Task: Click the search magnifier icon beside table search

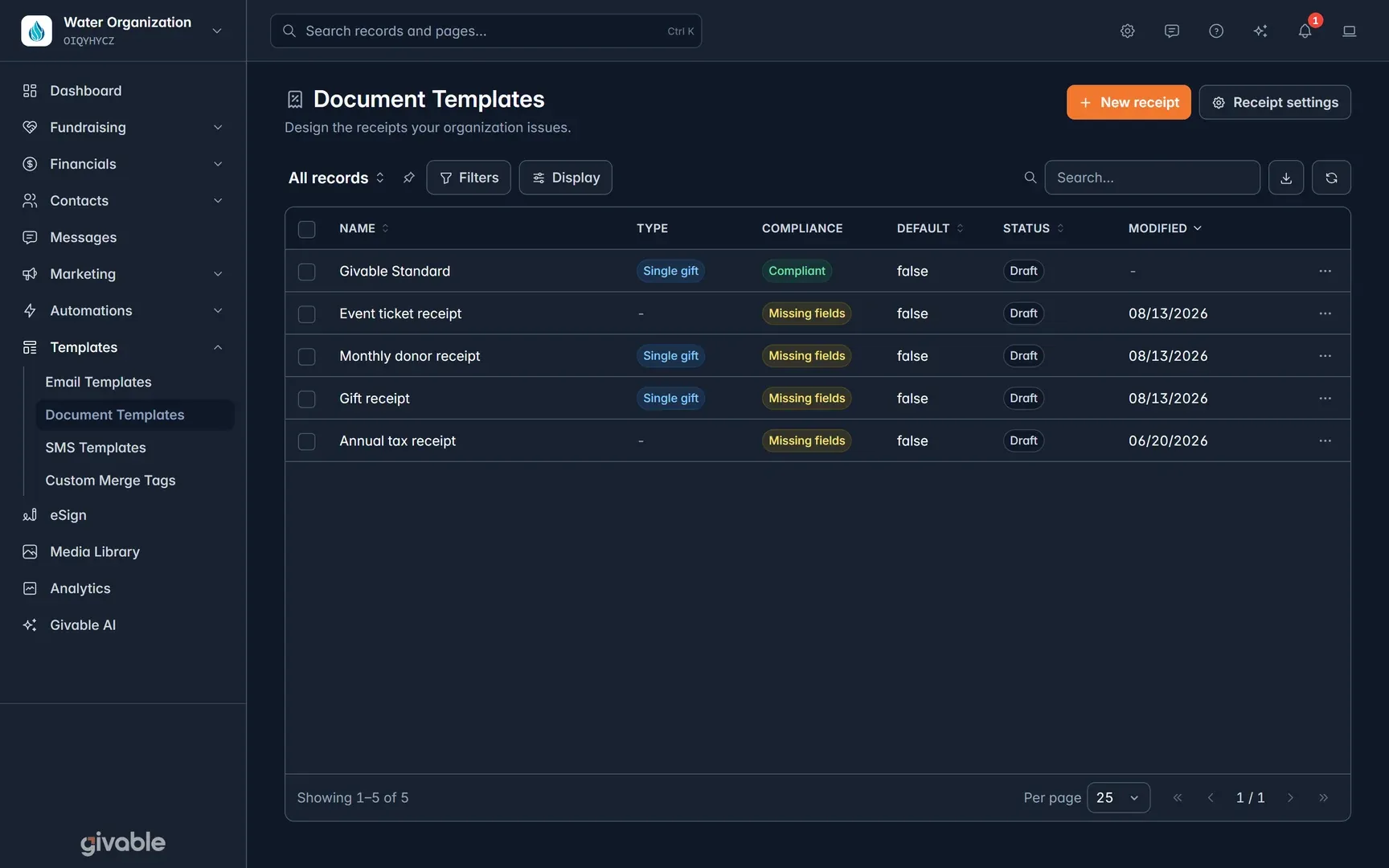Action: click(1030, 178)
